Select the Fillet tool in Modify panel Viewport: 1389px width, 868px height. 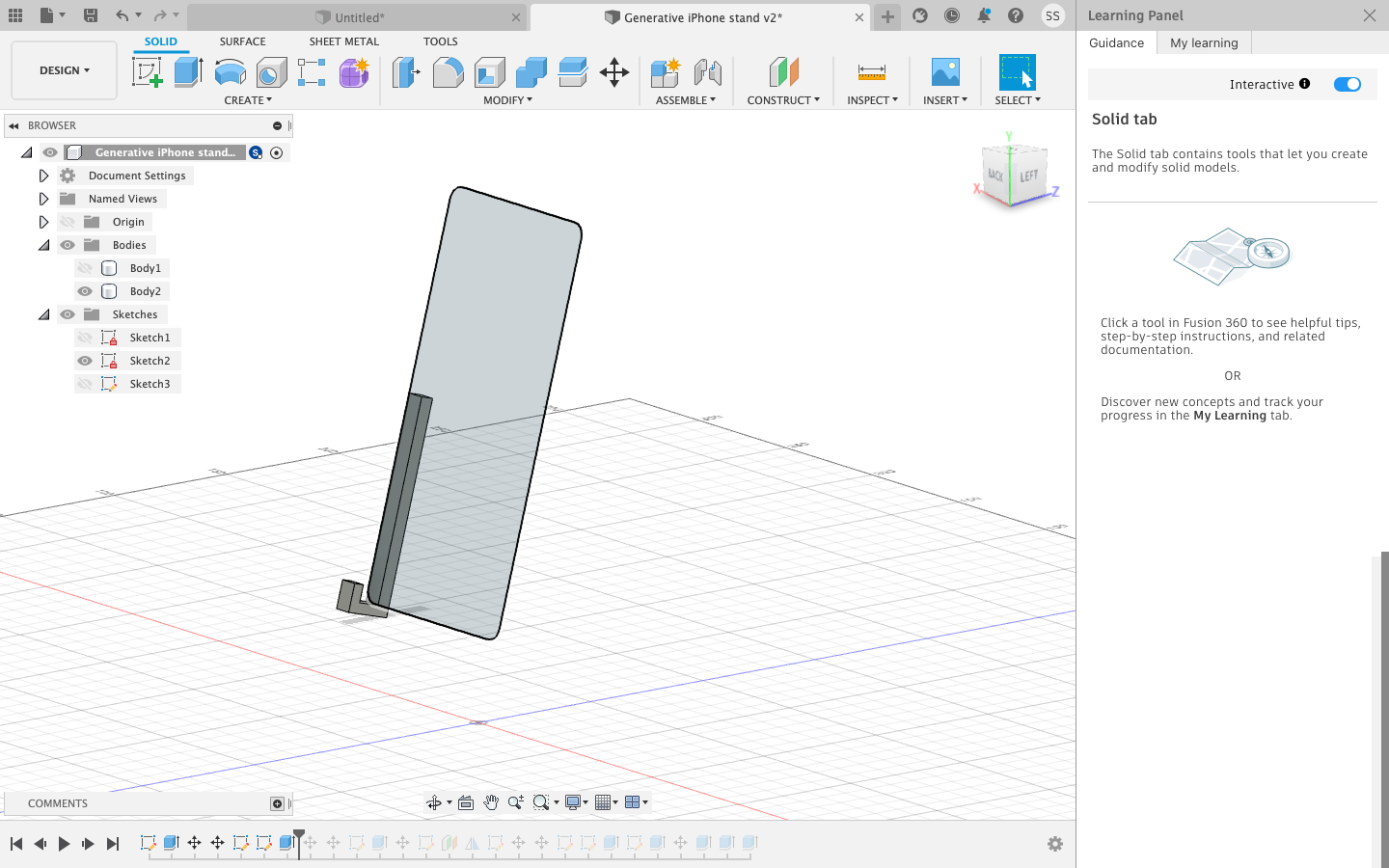[448, 72]
